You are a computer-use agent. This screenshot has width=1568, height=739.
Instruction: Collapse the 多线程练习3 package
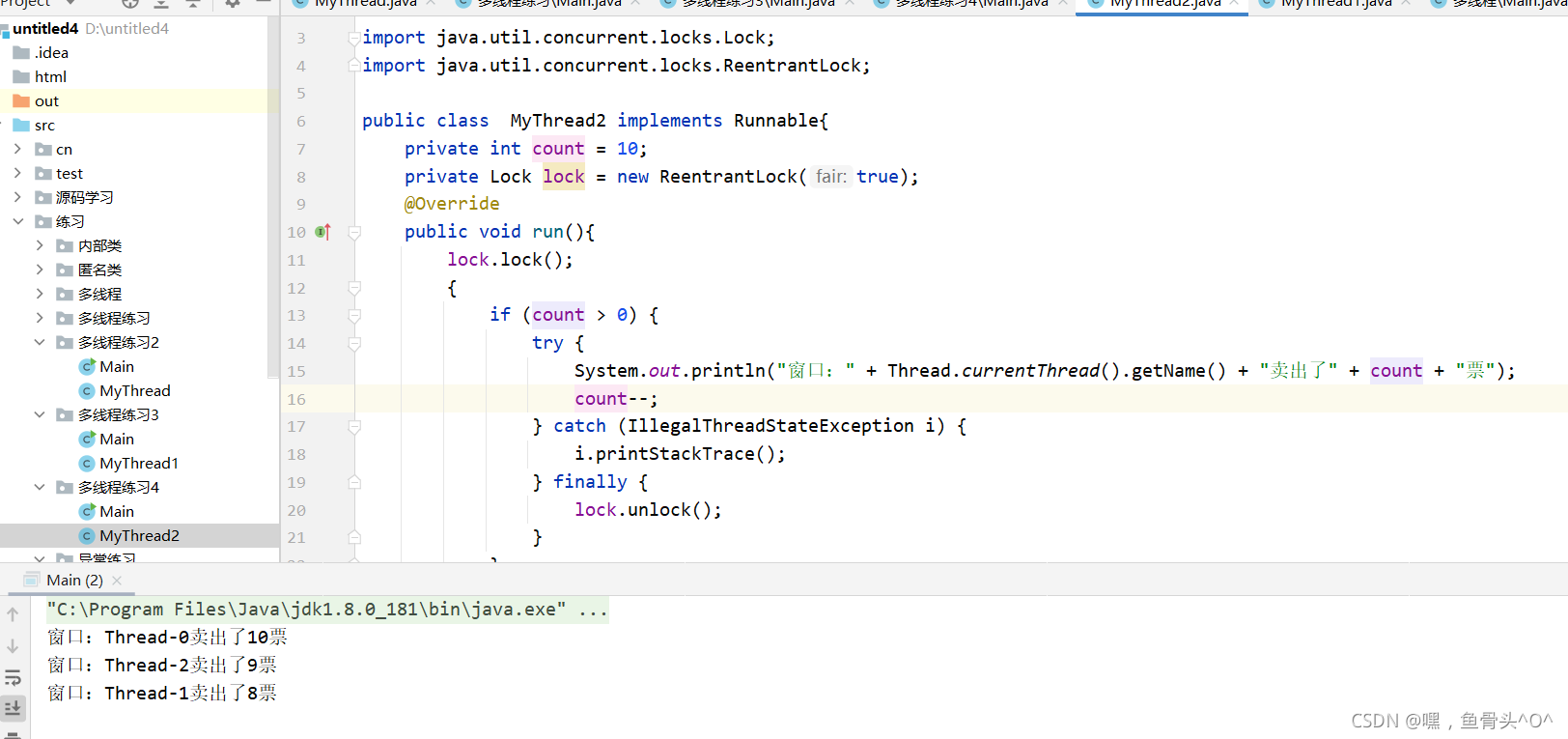pos(40,414)
